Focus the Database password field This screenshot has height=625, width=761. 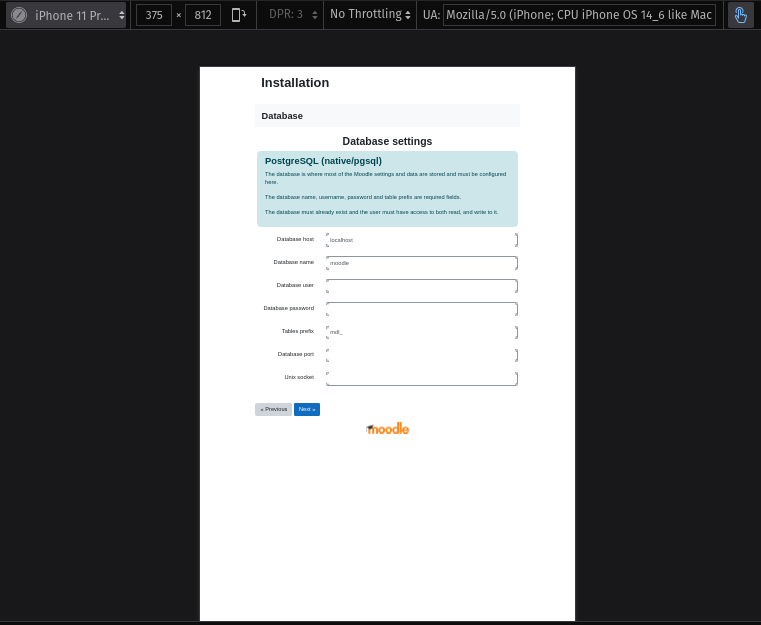[x=422, y=309]
